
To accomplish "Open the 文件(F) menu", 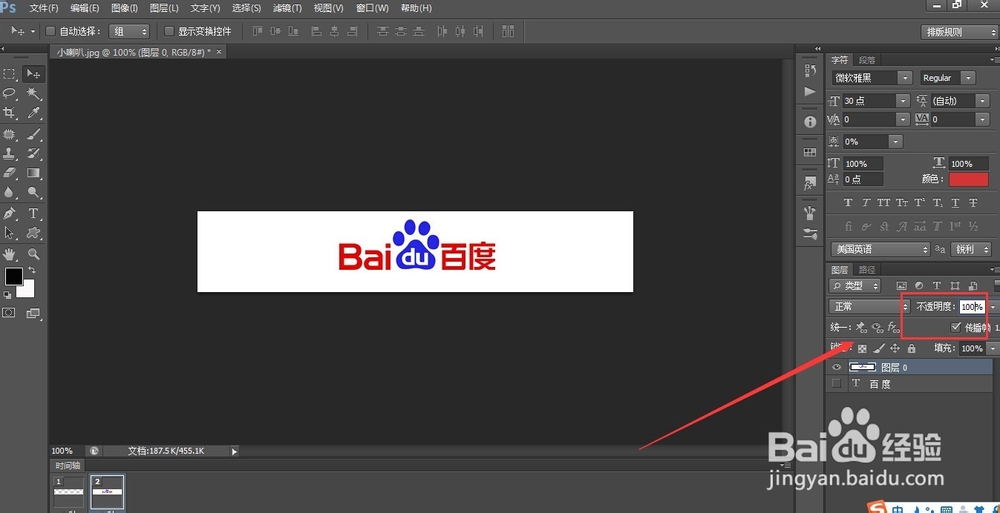I will pyautogui.click(x=44, y=8).
